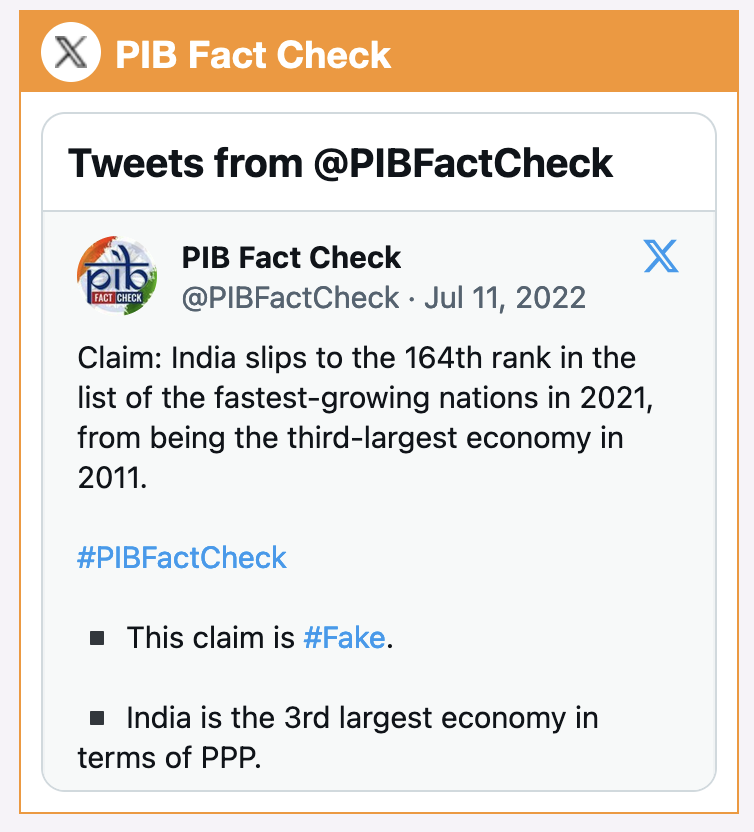
Task: Open the #PIBFactCheck hashtag
Action: pyautogui.click(x=184, y=557)
